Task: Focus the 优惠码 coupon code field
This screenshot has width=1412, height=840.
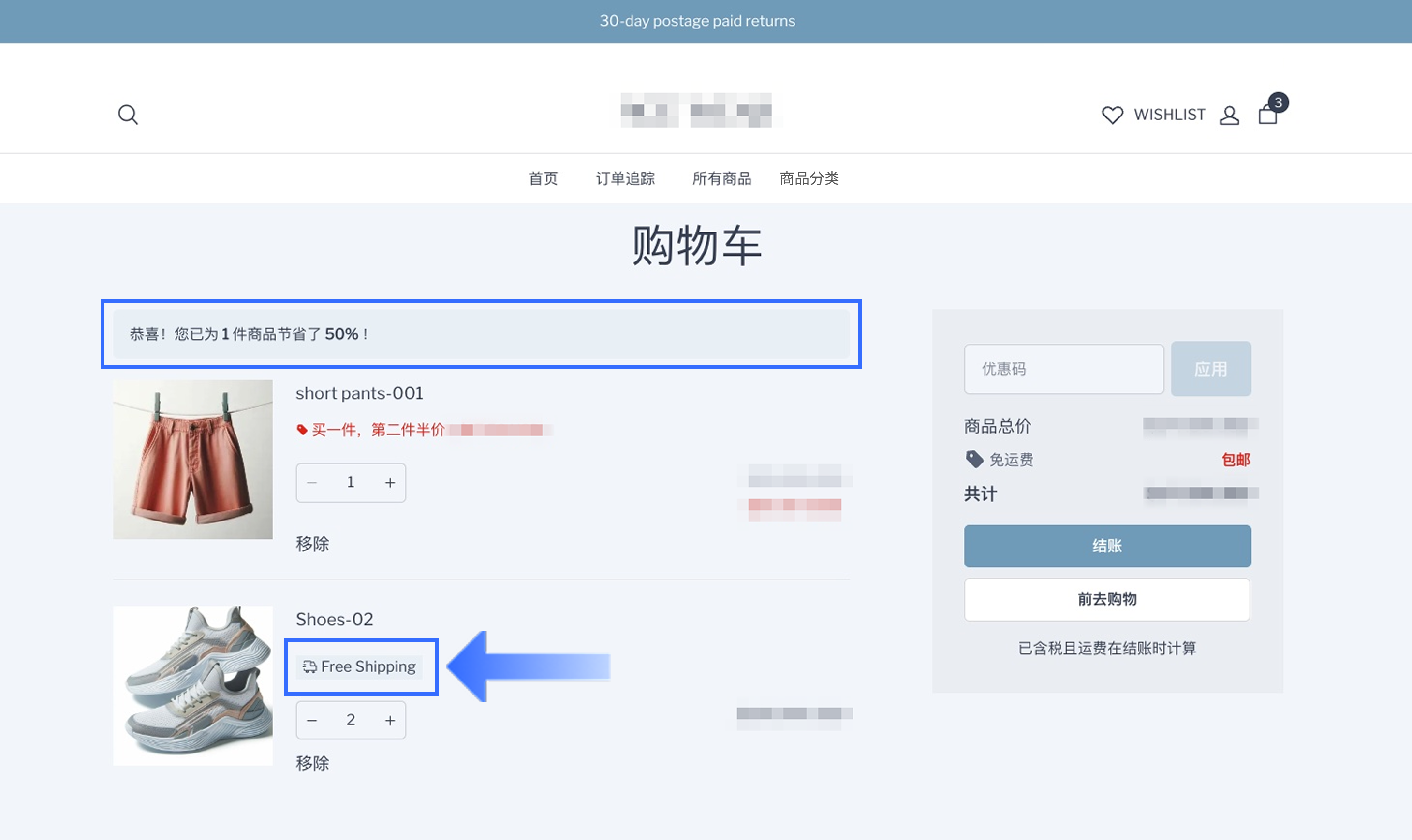Action: pos(1064,369)
